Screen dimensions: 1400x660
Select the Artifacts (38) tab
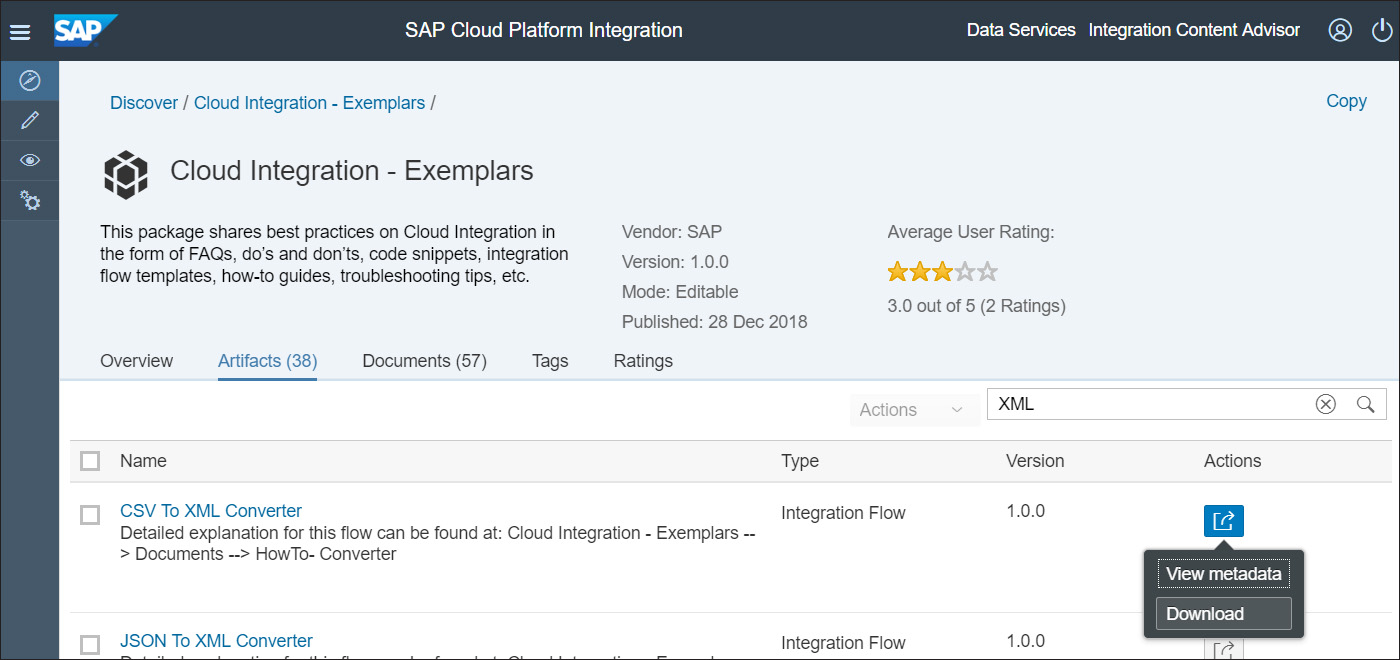click(x=267, y=361)
